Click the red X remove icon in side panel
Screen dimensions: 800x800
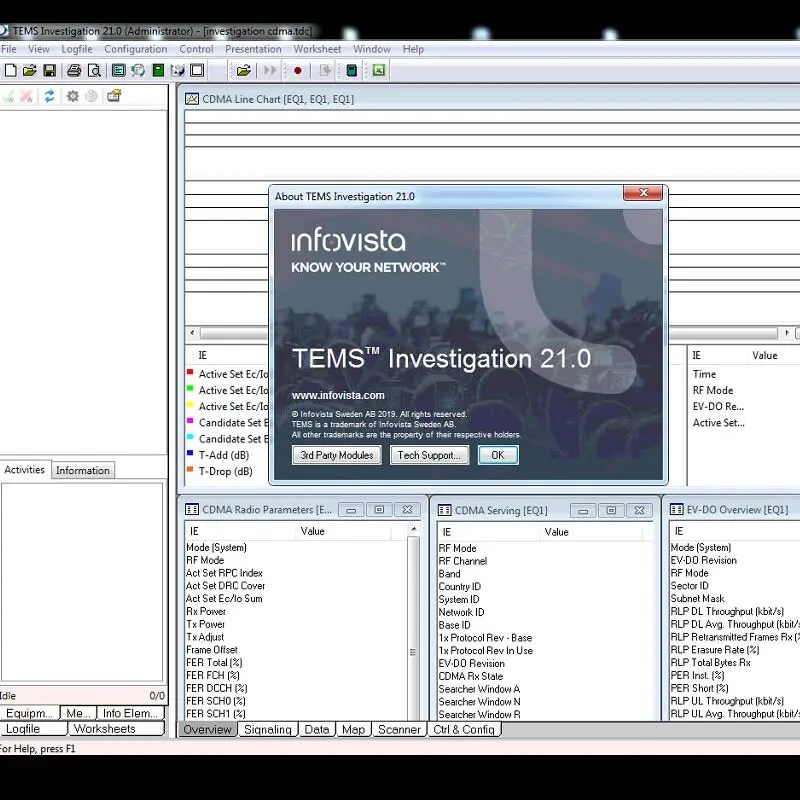[x=27, y=96]
